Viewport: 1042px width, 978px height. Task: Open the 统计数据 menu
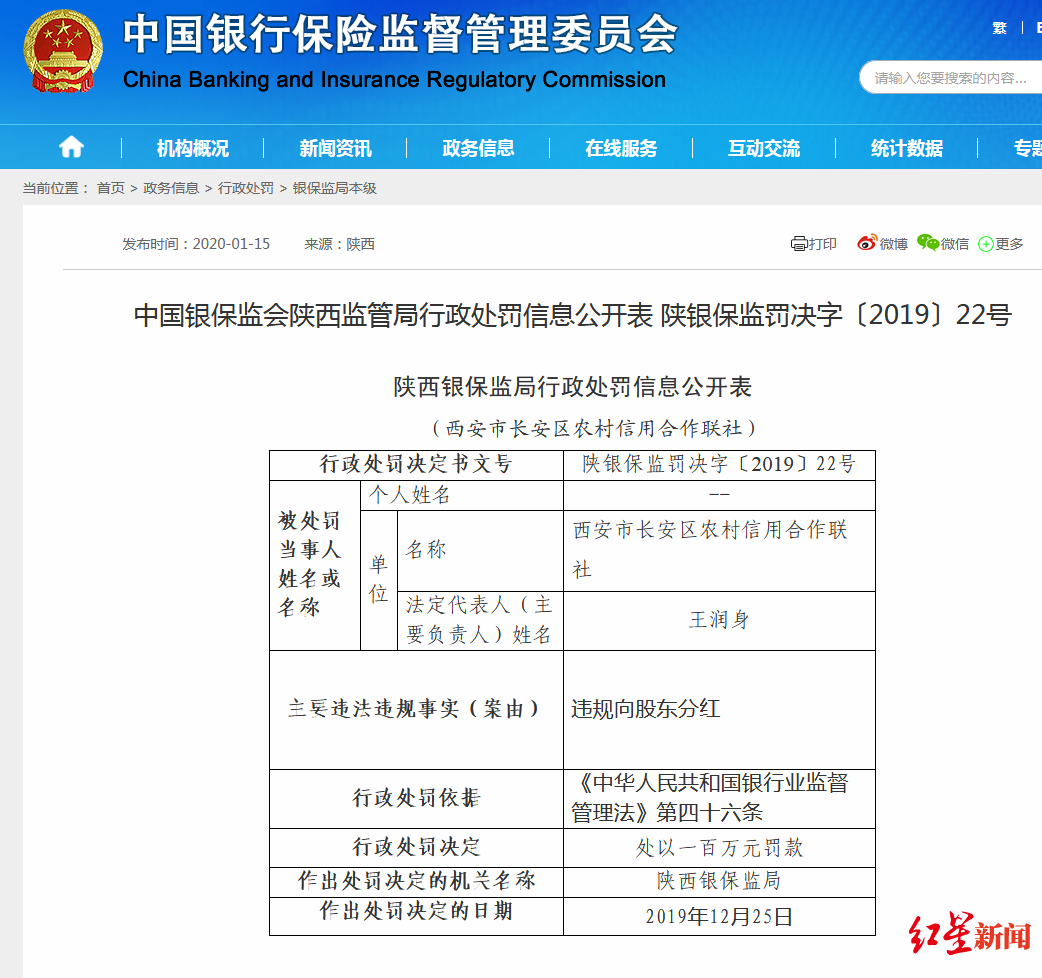click(x=907, y=148)
